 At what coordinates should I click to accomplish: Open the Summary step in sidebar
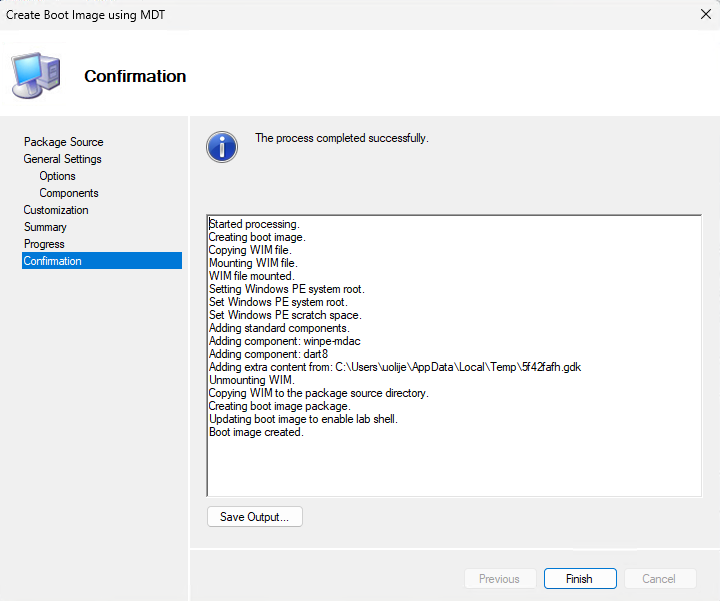pos(45,227)
